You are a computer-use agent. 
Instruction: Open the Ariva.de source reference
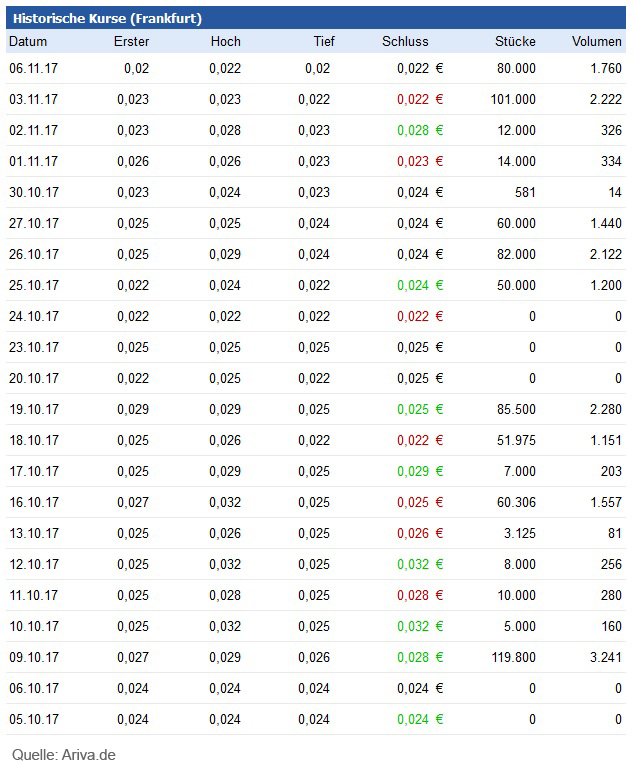click(x=64, y=754)
